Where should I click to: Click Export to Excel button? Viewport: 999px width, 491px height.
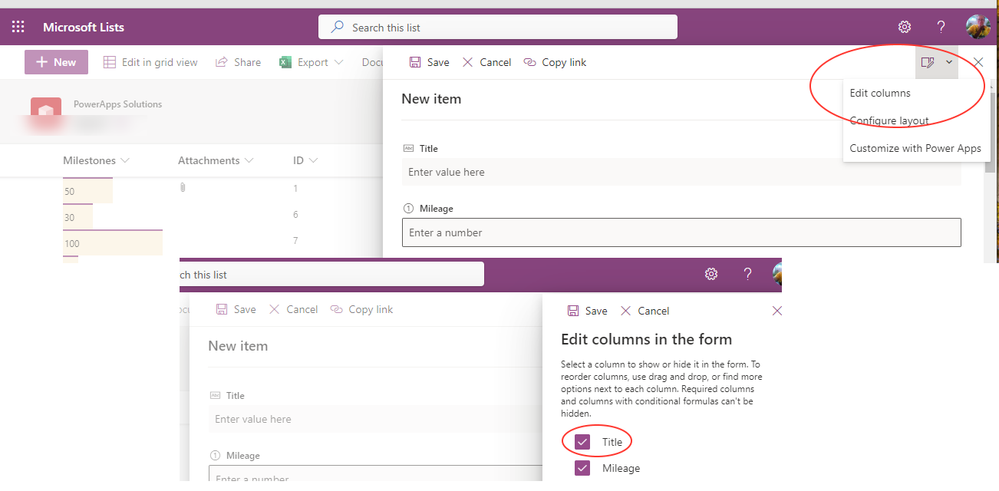[305, 62]
